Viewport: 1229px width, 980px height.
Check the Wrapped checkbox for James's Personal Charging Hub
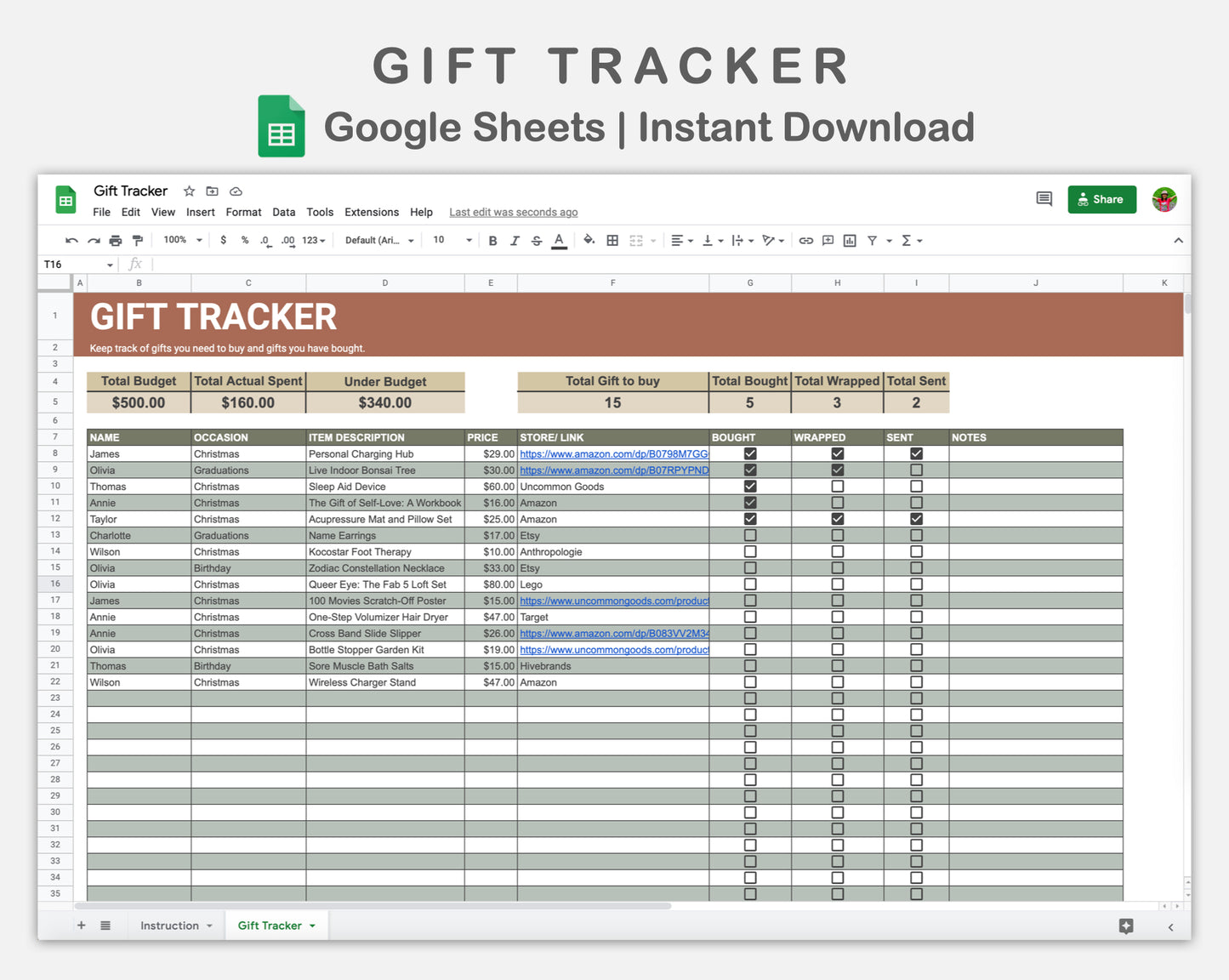click(x=837, y=453)
